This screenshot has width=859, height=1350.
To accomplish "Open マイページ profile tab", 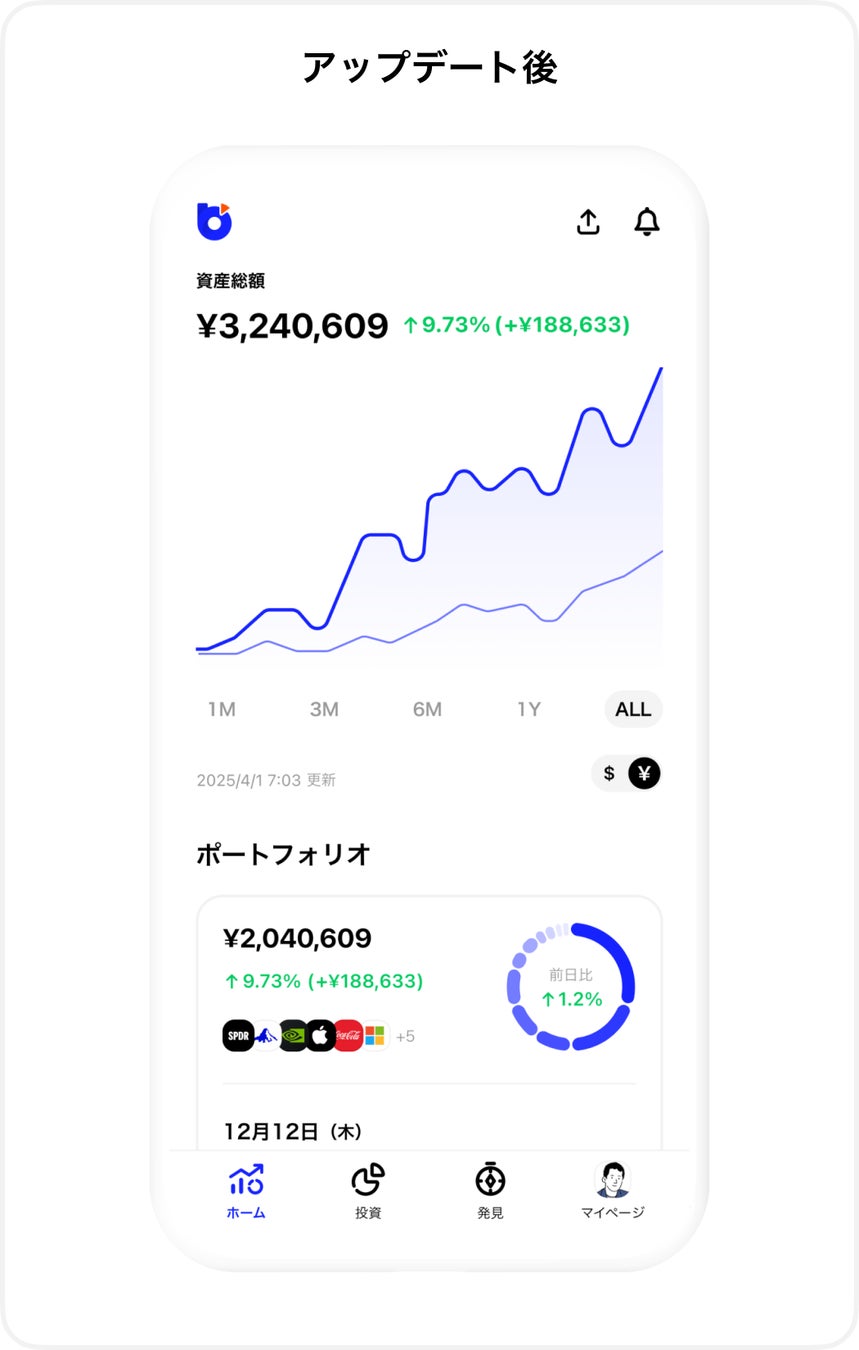I will 612,1190.
